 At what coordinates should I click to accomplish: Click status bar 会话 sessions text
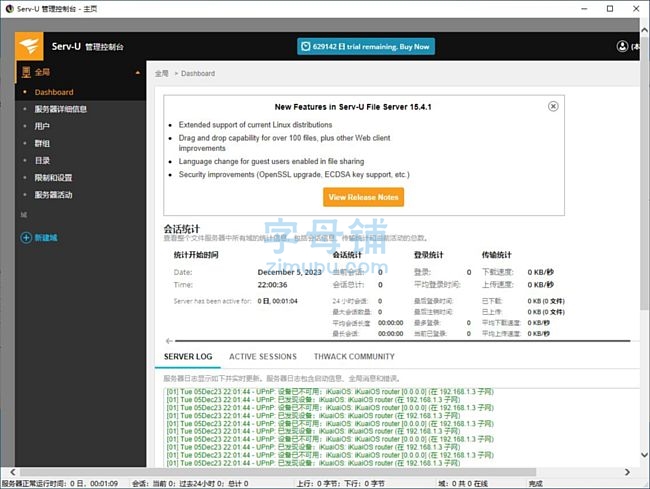pyautogui.click(x=190, y=484)
